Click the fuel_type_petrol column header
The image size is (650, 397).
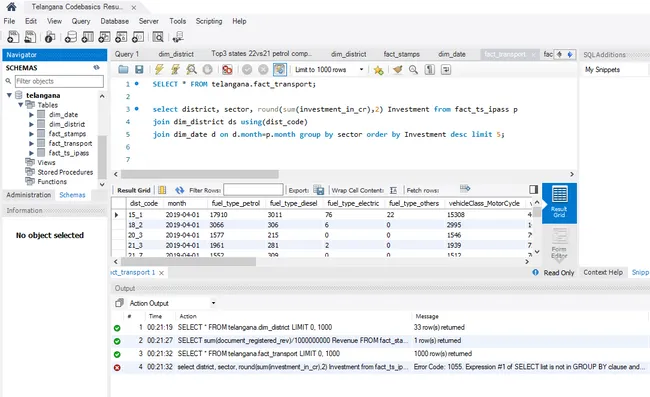coord(235,203)
